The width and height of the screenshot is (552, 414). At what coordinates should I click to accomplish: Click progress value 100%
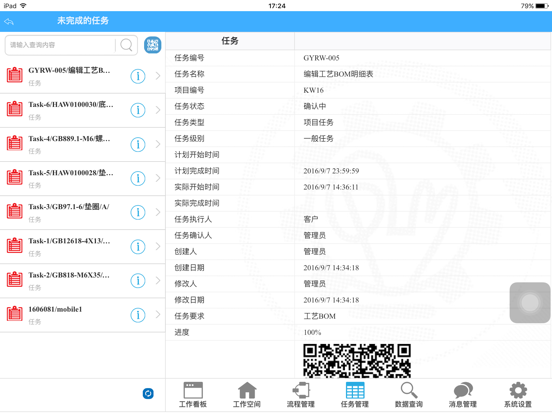point(312,332)
